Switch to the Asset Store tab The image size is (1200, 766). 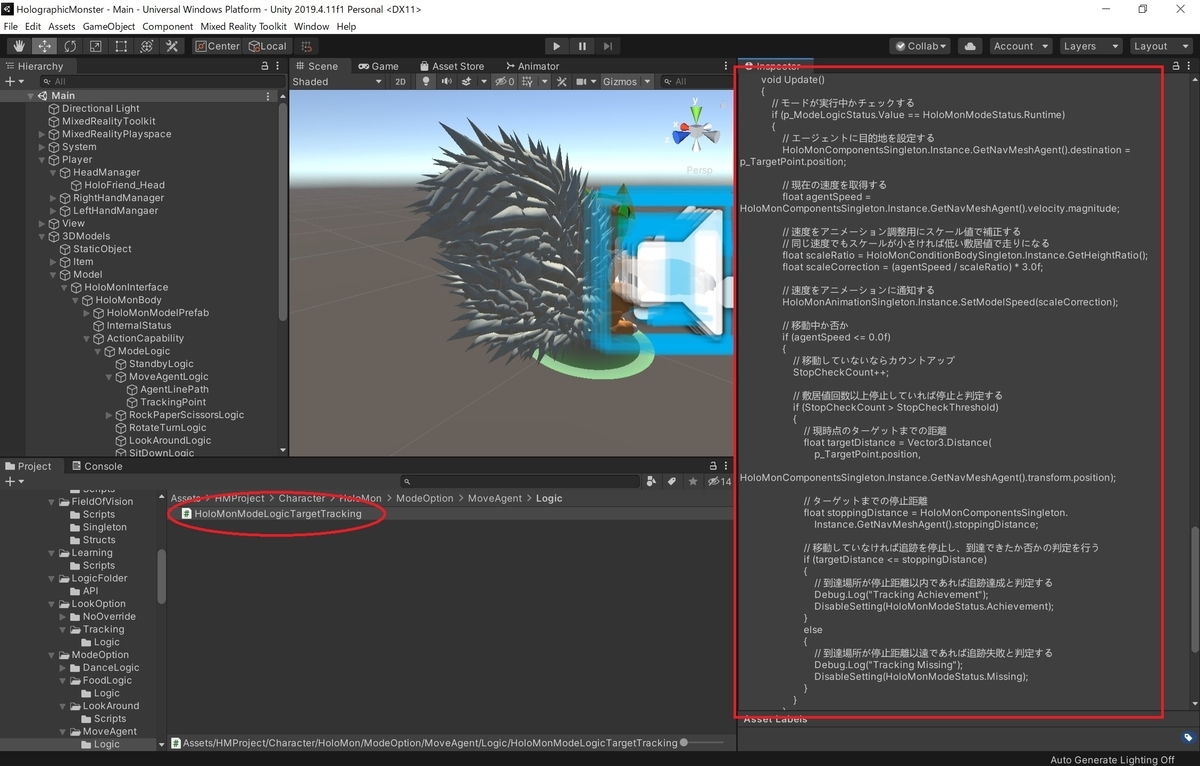[x=452, y=66]
